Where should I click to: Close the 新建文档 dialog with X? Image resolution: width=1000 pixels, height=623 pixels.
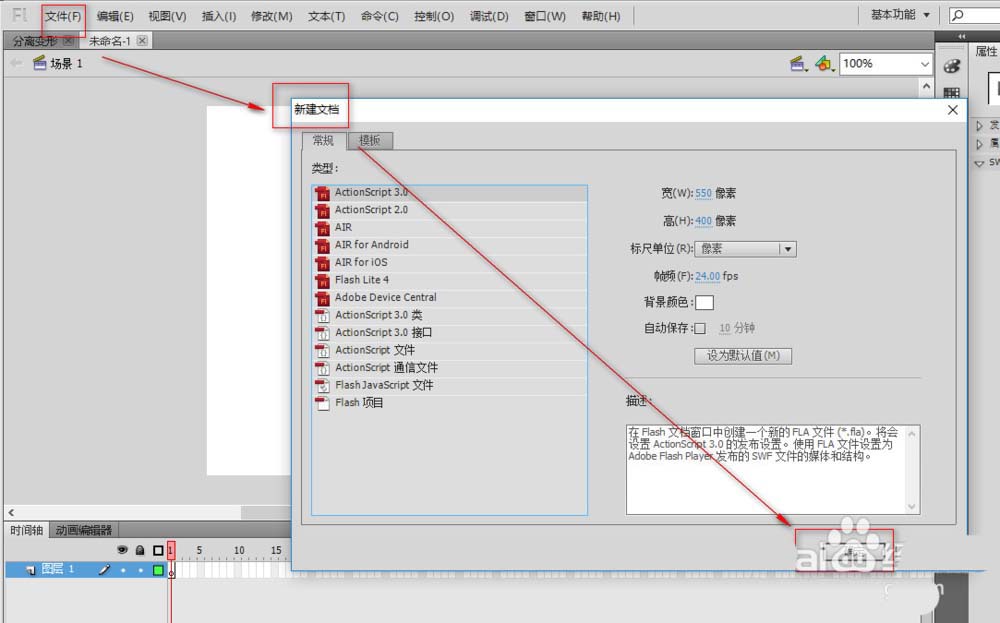click(x=952, y=110)
